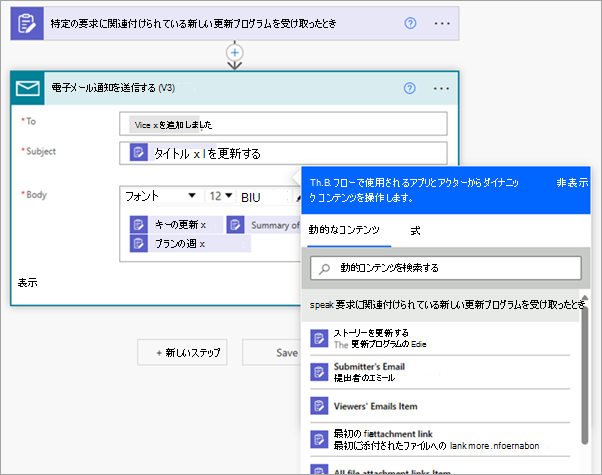
Task: Select 最初の attachment link dynamic content
Action: (x=440, y=440)
